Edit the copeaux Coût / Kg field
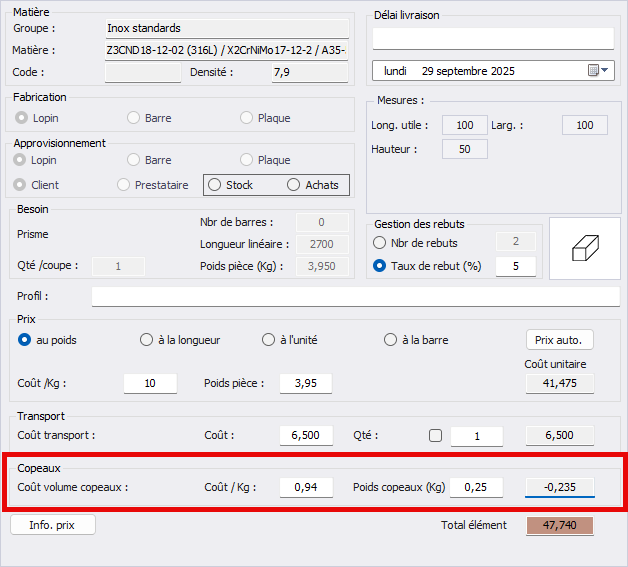This screenshot has height=567, width=628. click(x=306, y=488)
